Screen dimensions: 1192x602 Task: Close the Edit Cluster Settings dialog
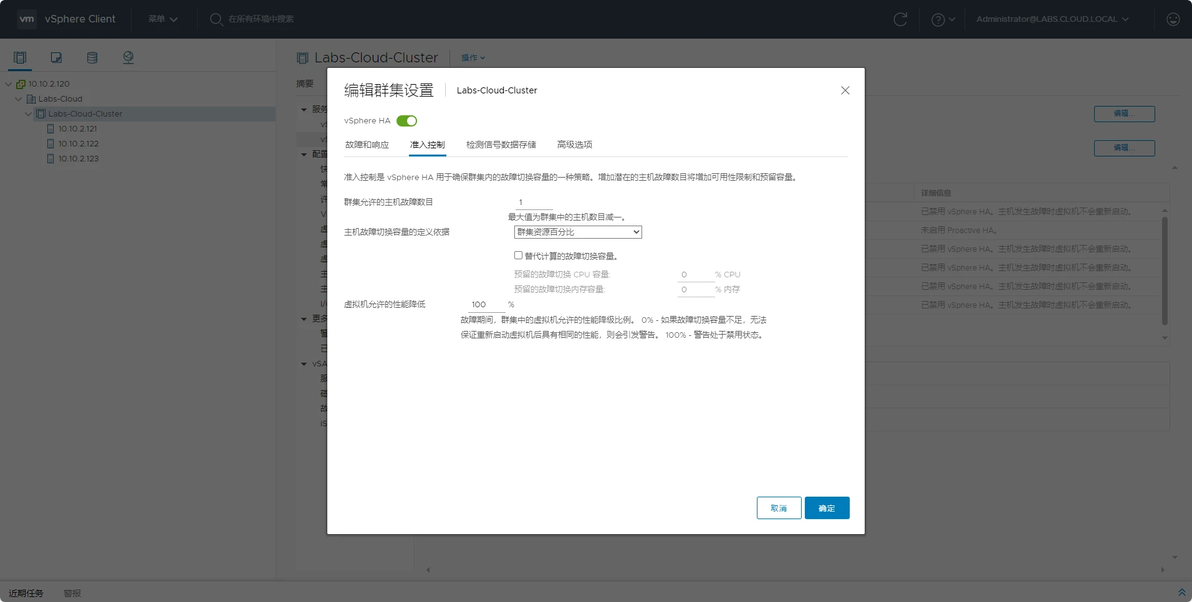click(845, 90)
